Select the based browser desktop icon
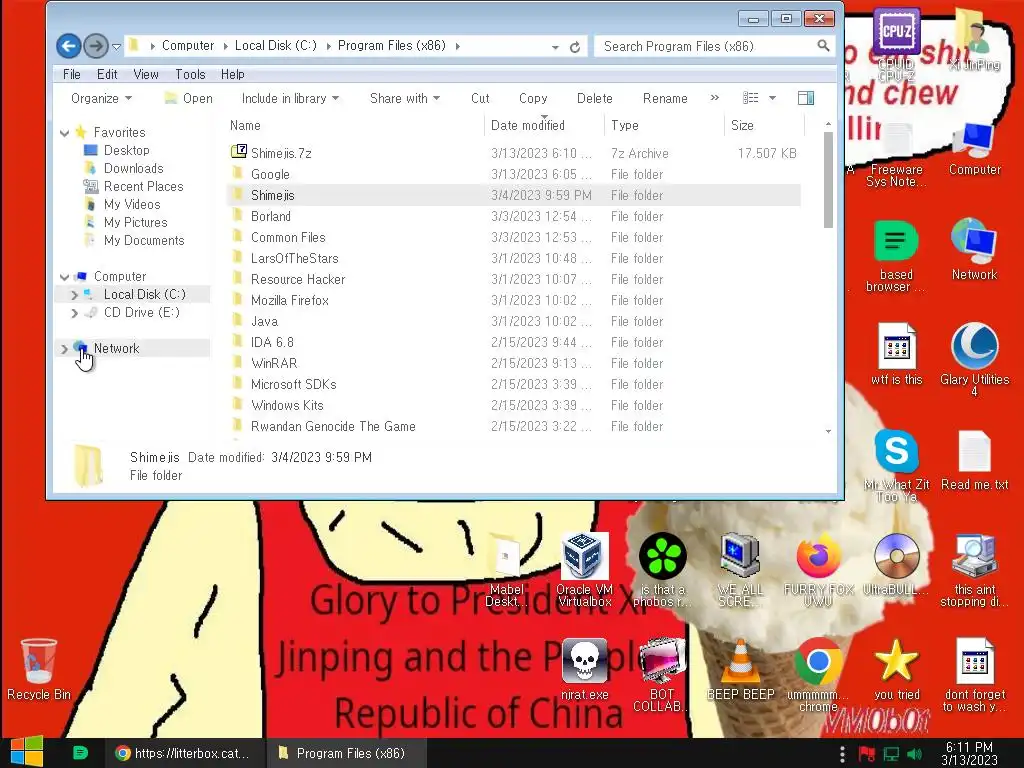 click(895, 256)
